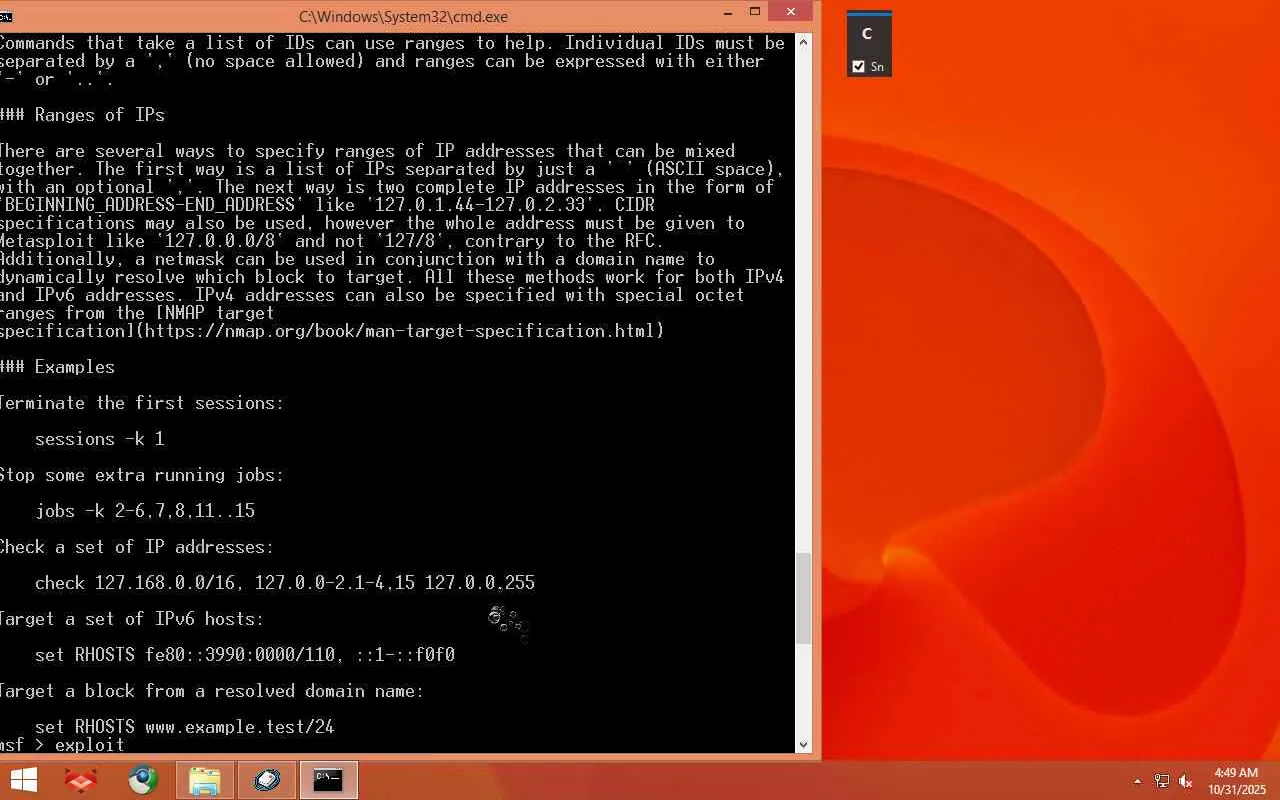Click the line 'ranges from the [NMAP target'
The width and height of the screenshot is (1280, 800).
(137, 313)
